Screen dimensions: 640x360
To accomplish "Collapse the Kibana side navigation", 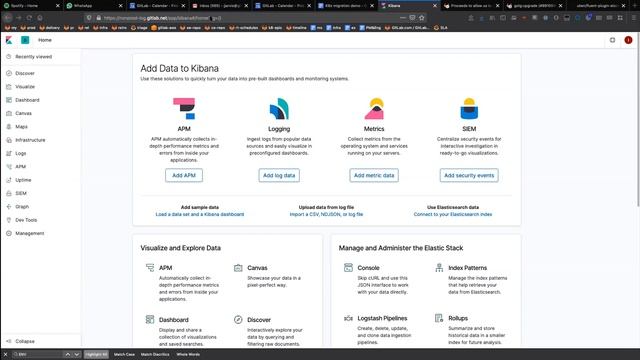I will [x=24, y=341].
